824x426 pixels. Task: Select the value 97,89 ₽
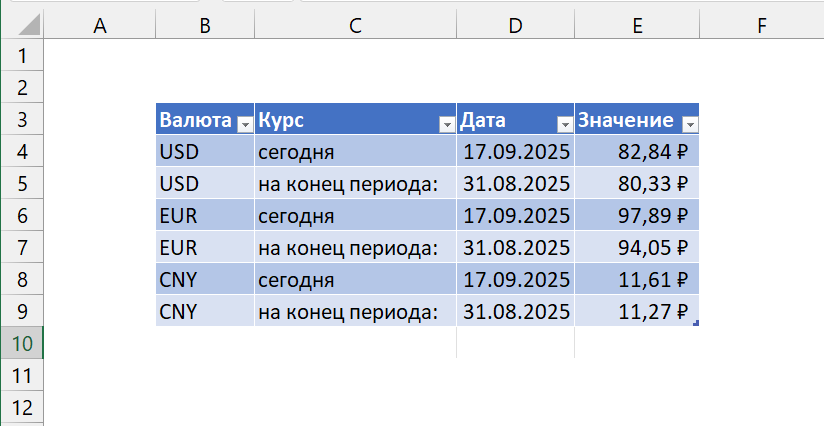point(637,215)
